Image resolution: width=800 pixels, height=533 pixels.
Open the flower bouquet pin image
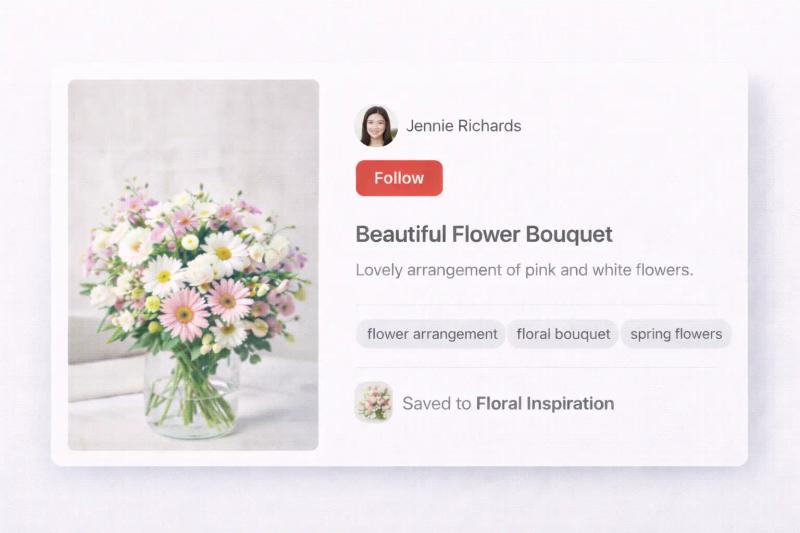193,265
